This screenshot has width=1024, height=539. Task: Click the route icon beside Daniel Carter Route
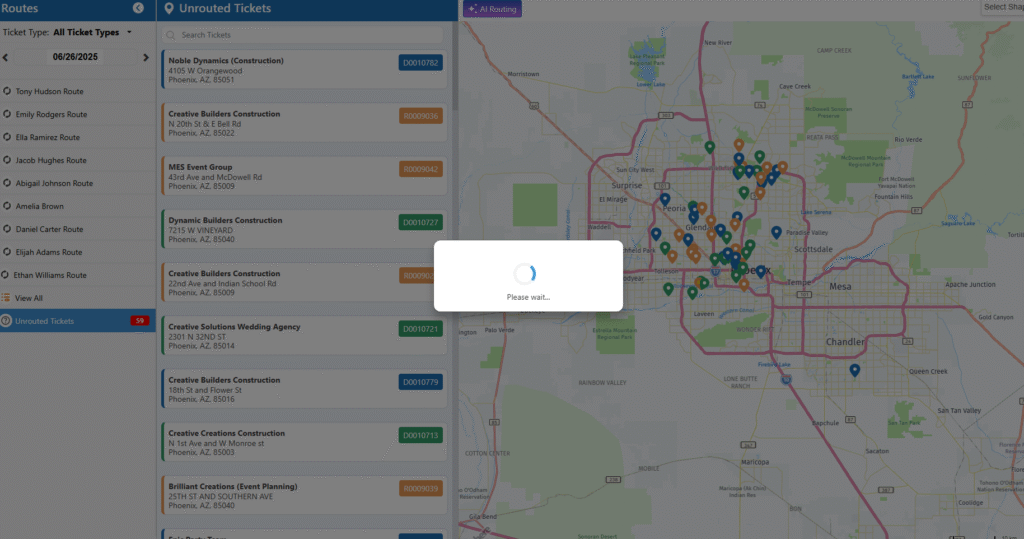[x=7, y=229]
